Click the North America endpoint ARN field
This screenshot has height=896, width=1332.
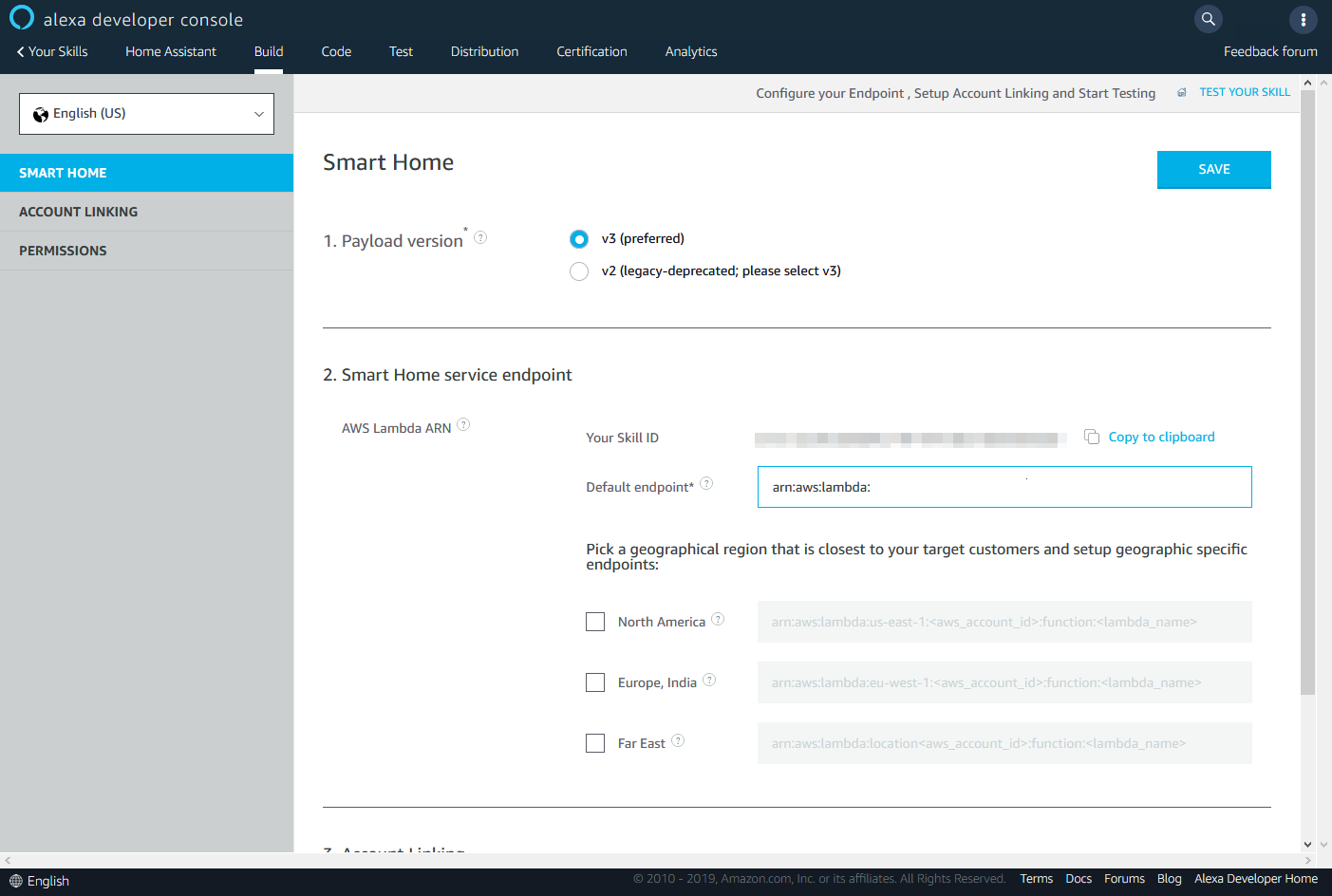[x=1004, y=622]
